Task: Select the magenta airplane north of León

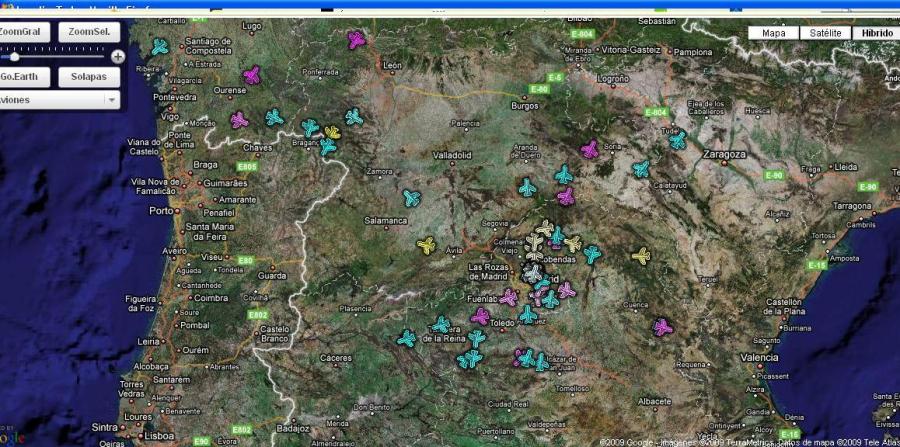Action: (357, 40)
